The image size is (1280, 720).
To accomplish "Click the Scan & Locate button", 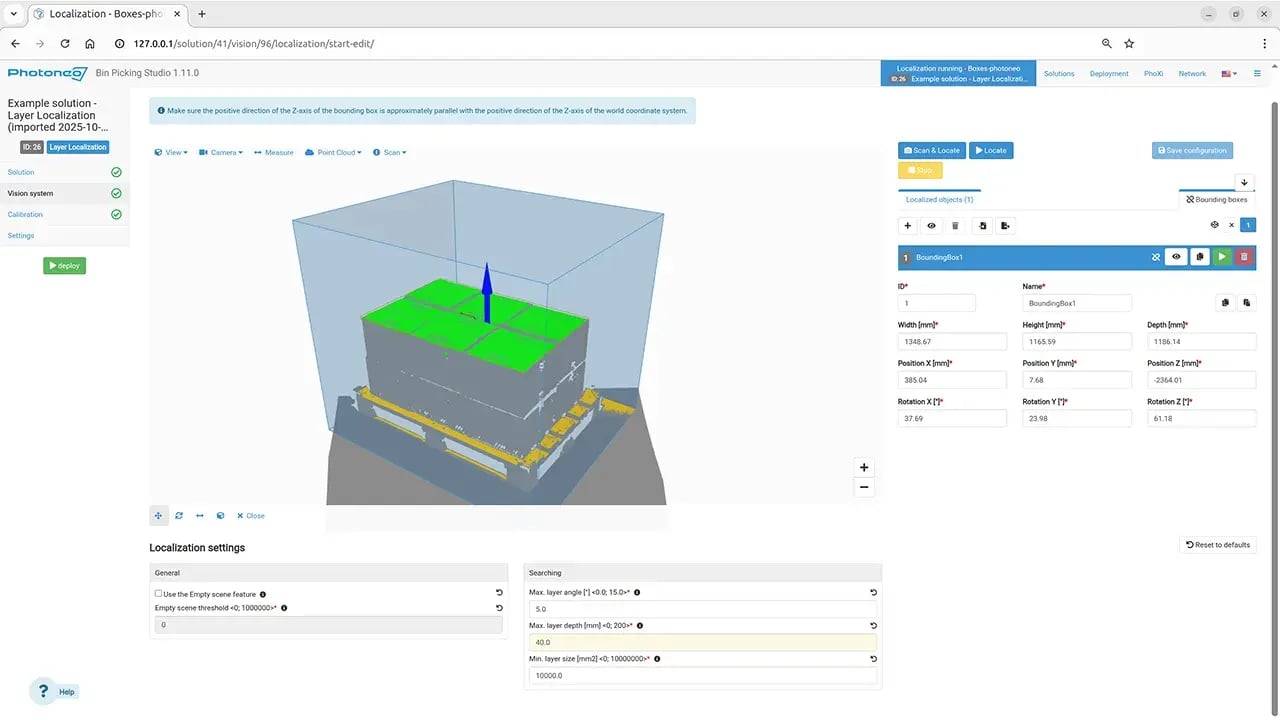I will pos(931,150).
